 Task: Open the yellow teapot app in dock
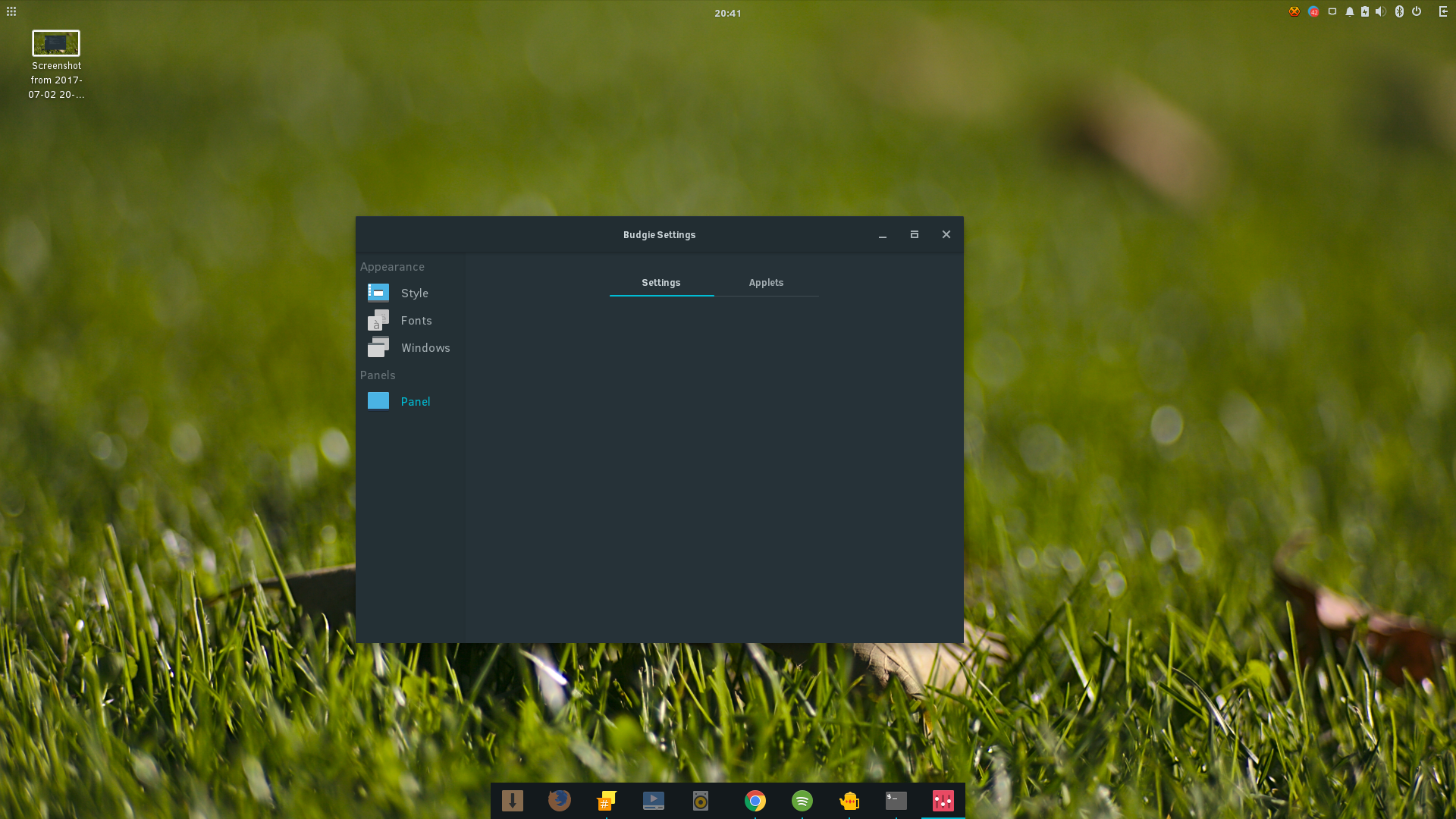[849, 801]
